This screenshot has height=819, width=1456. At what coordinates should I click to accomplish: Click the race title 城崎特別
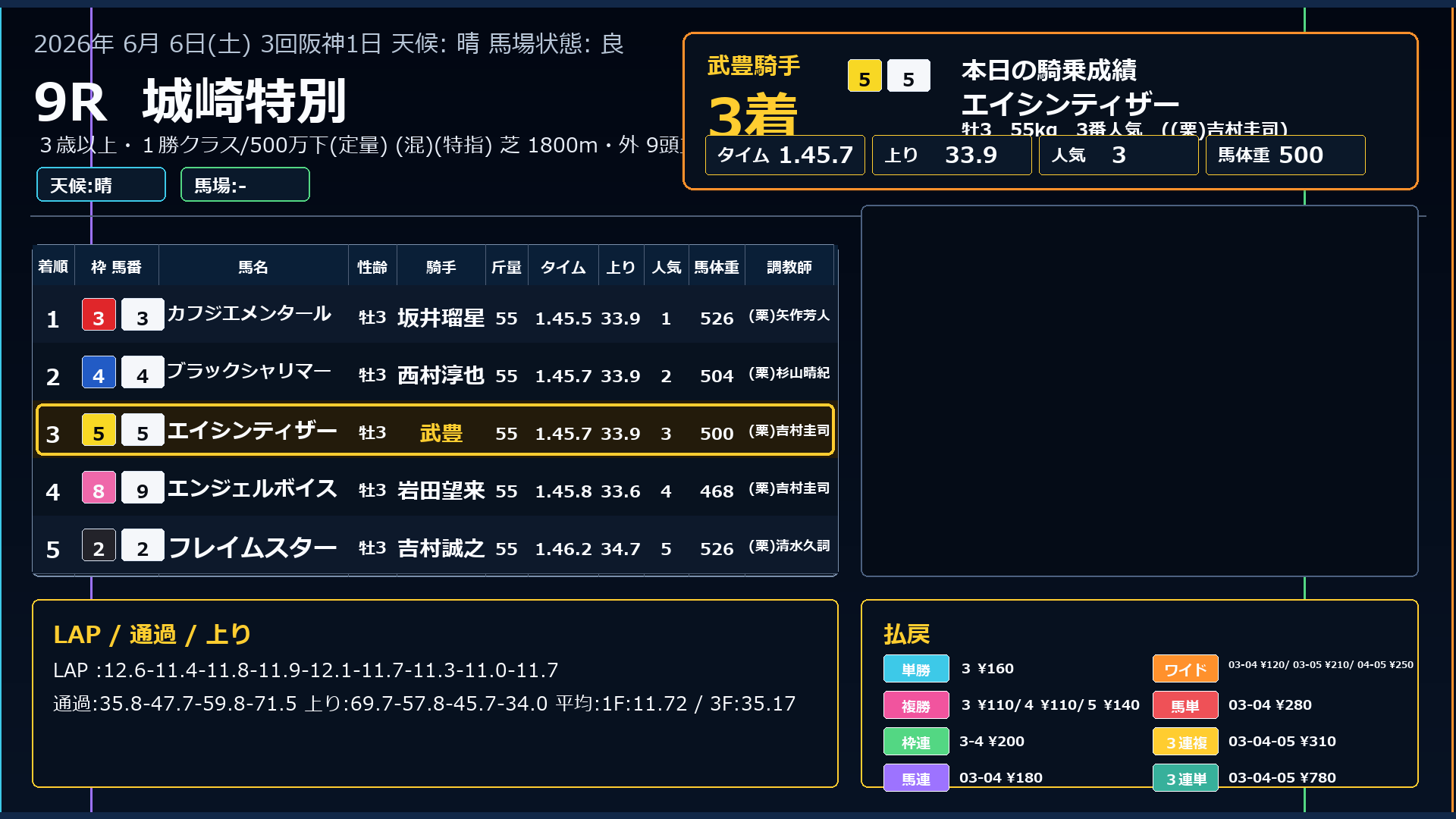[244, 101]
